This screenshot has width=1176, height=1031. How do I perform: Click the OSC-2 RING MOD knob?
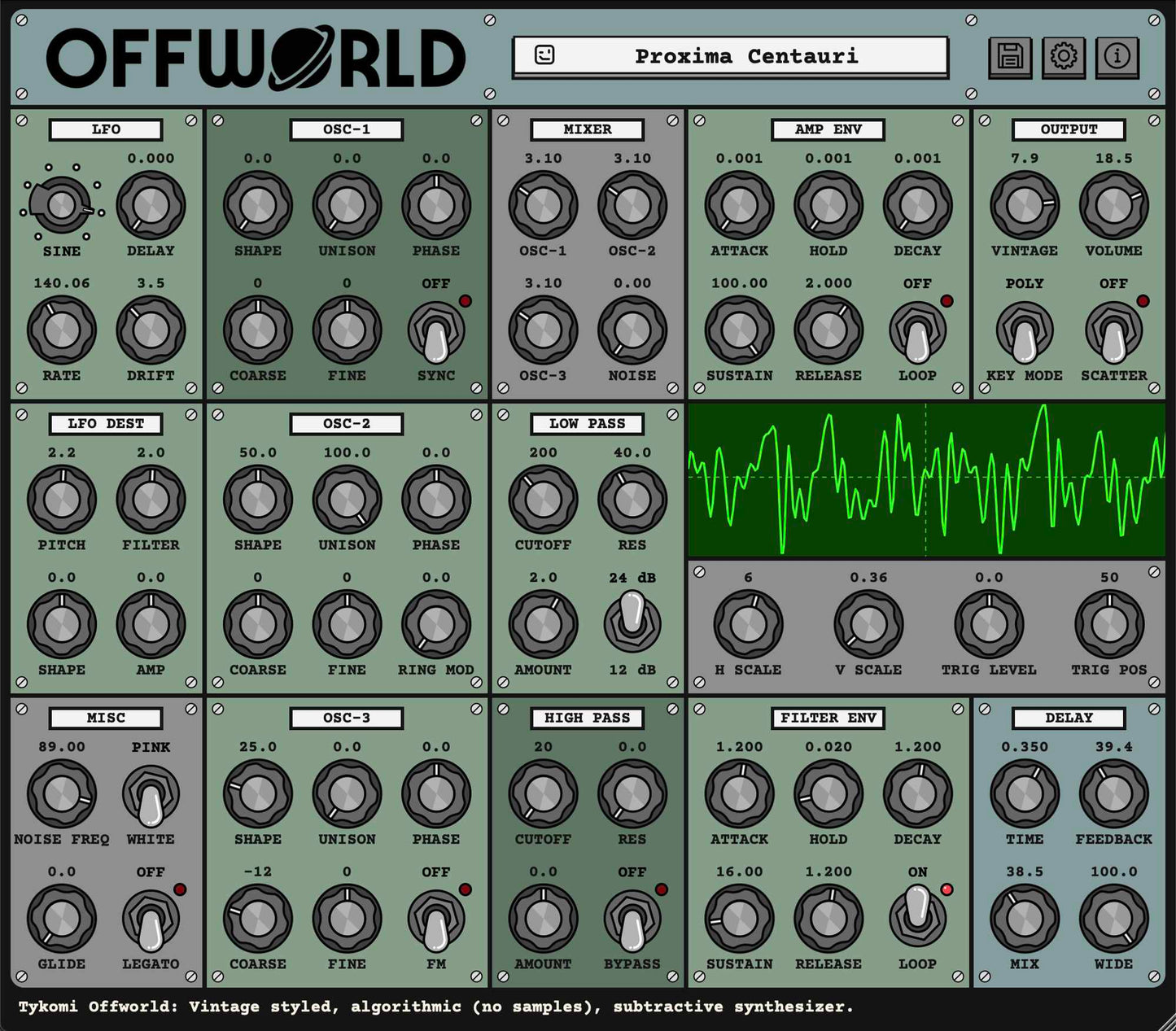point(436,625)
